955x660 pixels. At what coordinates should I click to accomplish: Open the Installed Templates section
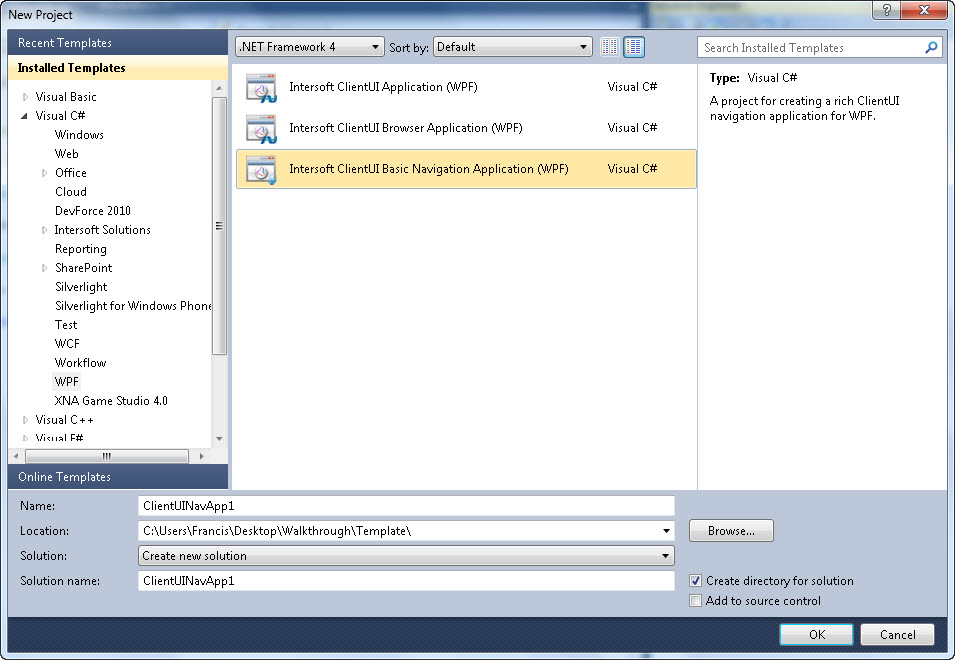[118, 68]
